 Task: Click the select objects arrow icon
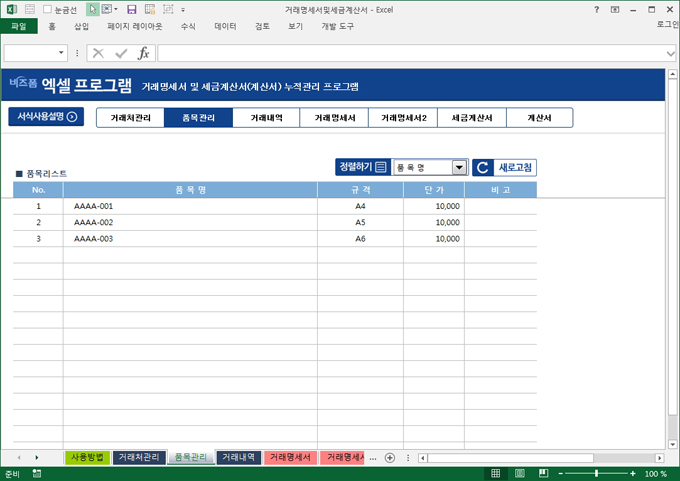93,9
